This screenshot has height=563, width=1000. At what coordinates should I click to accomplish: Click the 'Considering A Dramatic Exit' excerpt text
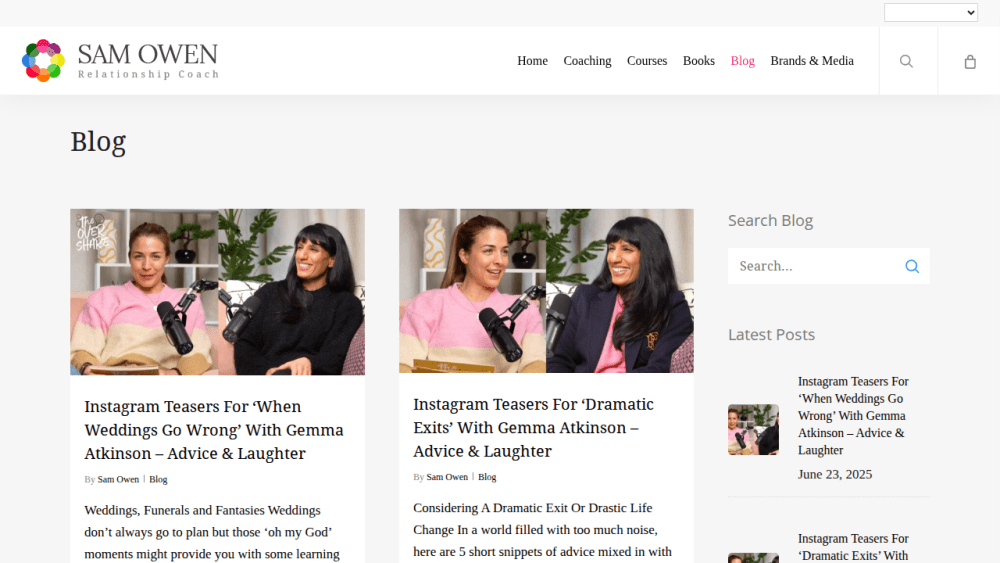point(542,530)
